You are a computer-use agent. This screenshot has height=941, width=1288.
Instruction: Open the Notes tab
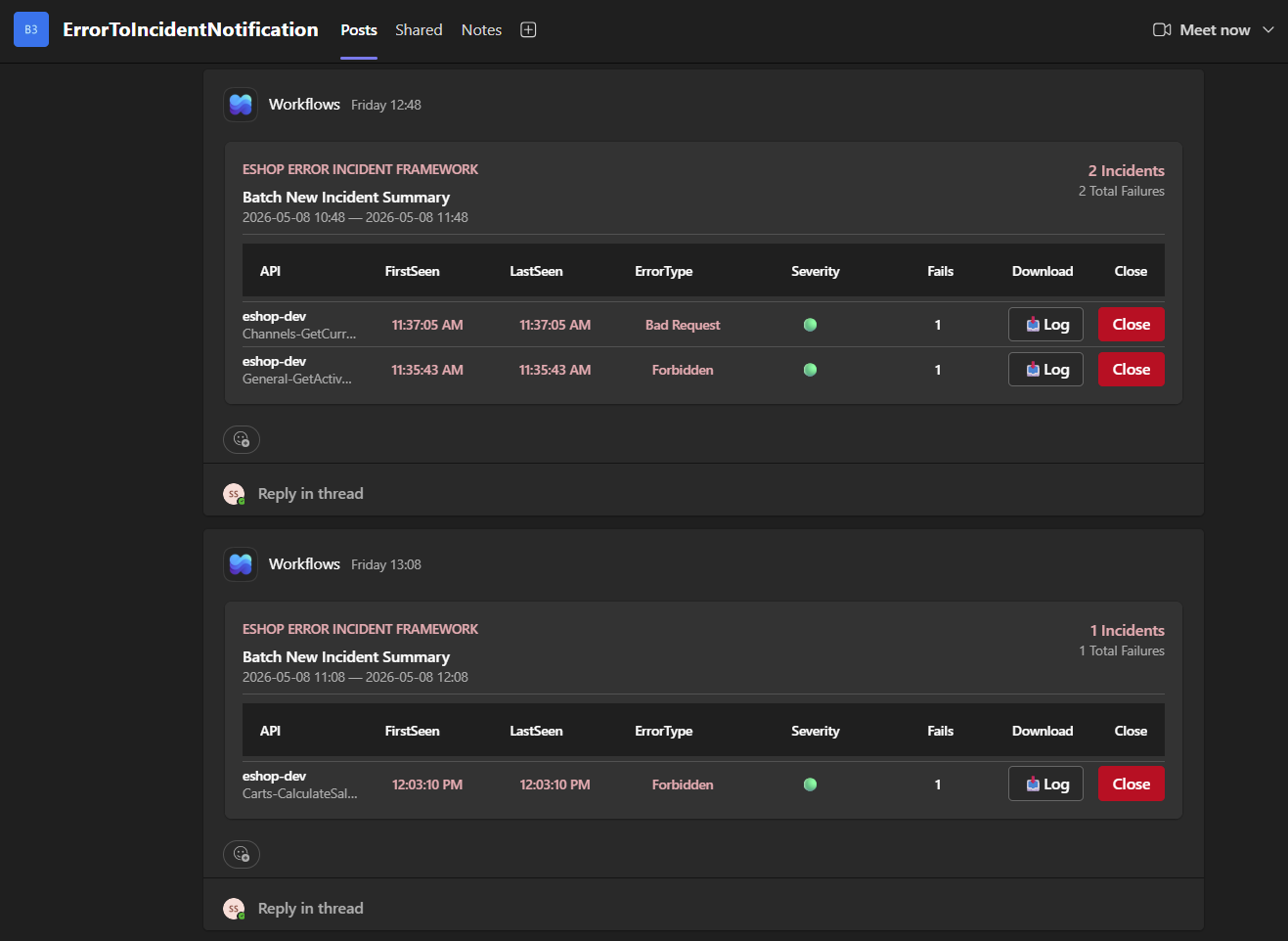click(x=481, y=30)
